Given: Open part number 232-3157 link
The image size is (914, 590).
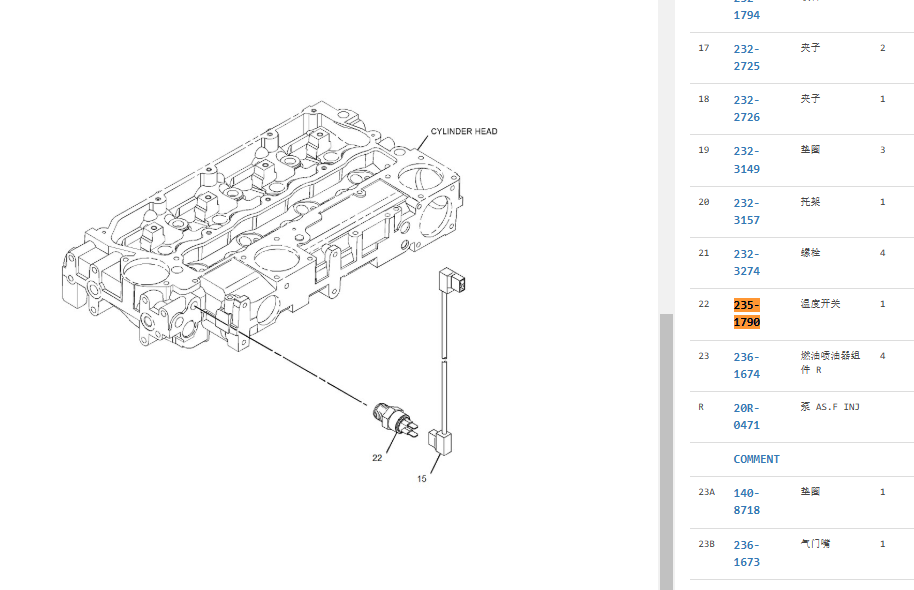Looking at the screenshot, I should point(746,212).
